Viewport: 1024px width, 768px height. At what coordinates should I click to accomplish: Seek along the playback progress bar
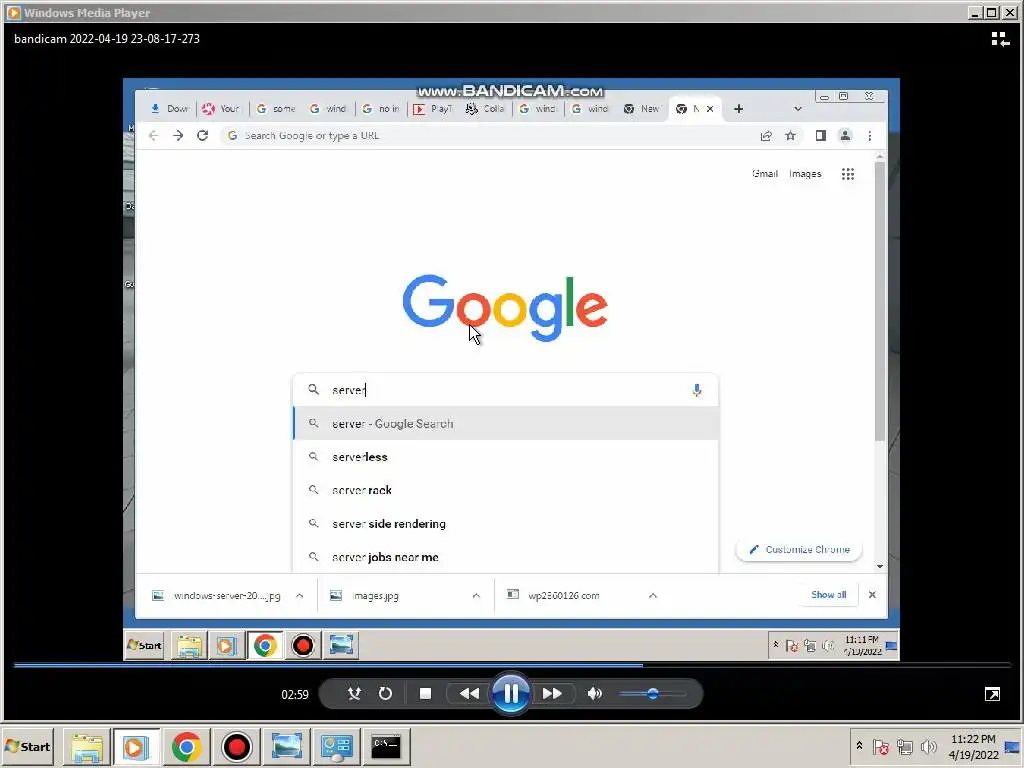[x=512, y=665]
